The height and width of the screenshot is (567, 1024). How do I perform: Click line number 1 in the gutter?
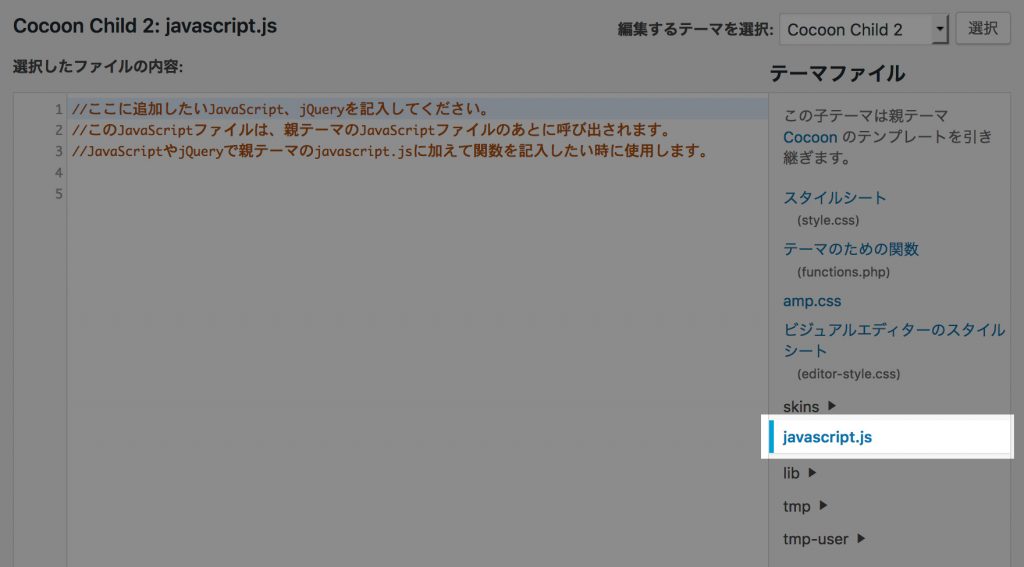pos(58,109)
